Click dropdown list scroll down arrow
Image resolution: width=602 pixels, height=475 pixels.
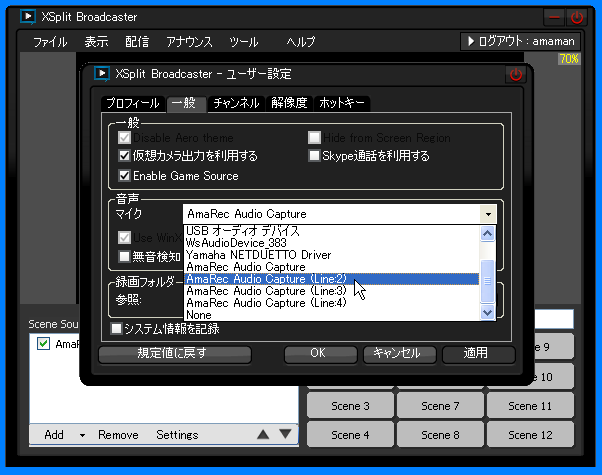pyautogui.click(x=487, y=313)
